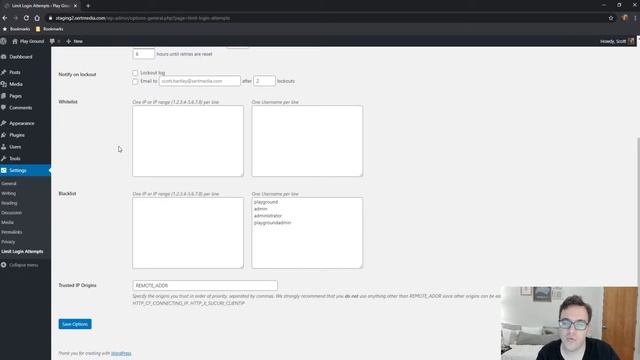Click the Whitelist IP range textarea

coord(188,141)
